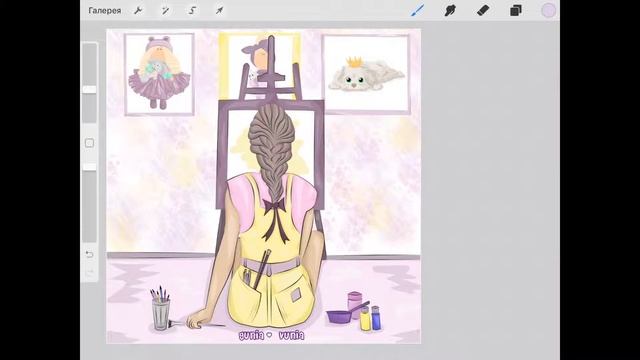Redo using the sidebar lower arrow
This screenshot has height=360, width=640.
tap(90, 271)
